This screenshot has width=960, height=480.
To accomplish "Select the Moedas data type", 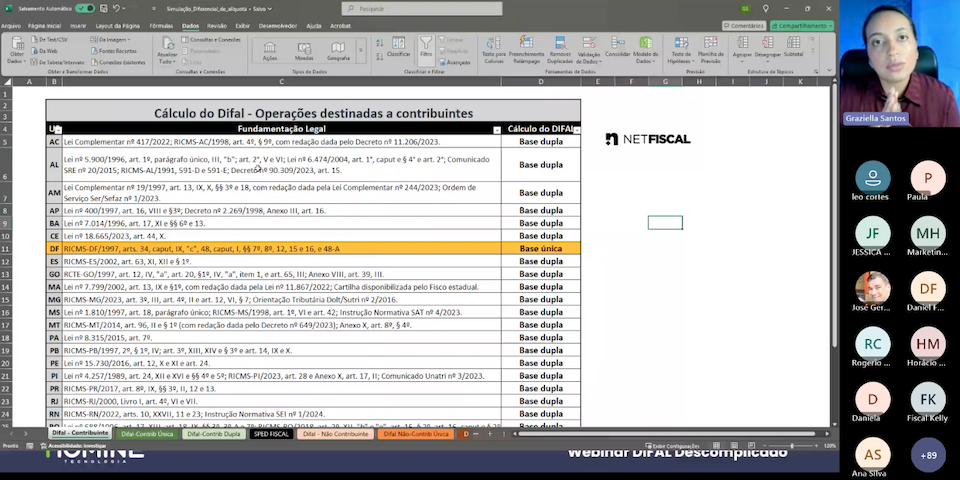I will pos(304,51).
